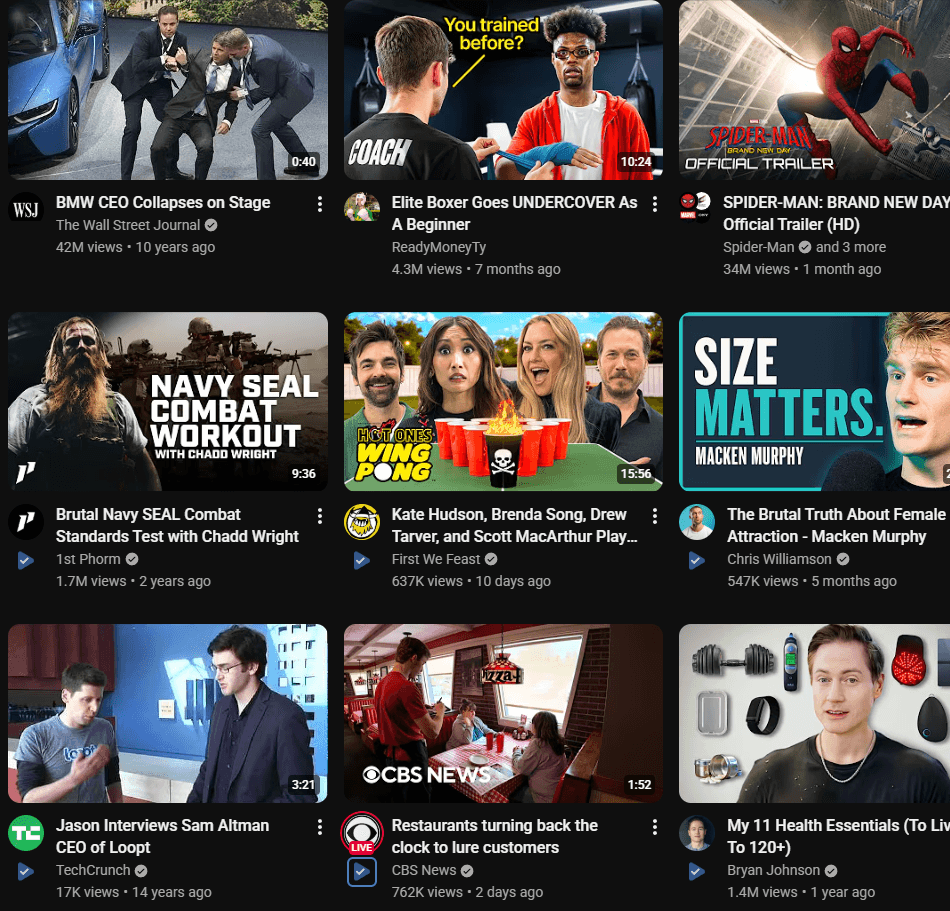
Task: Click '637K views • 10 days ago' text
Action: tap(471, 581)
